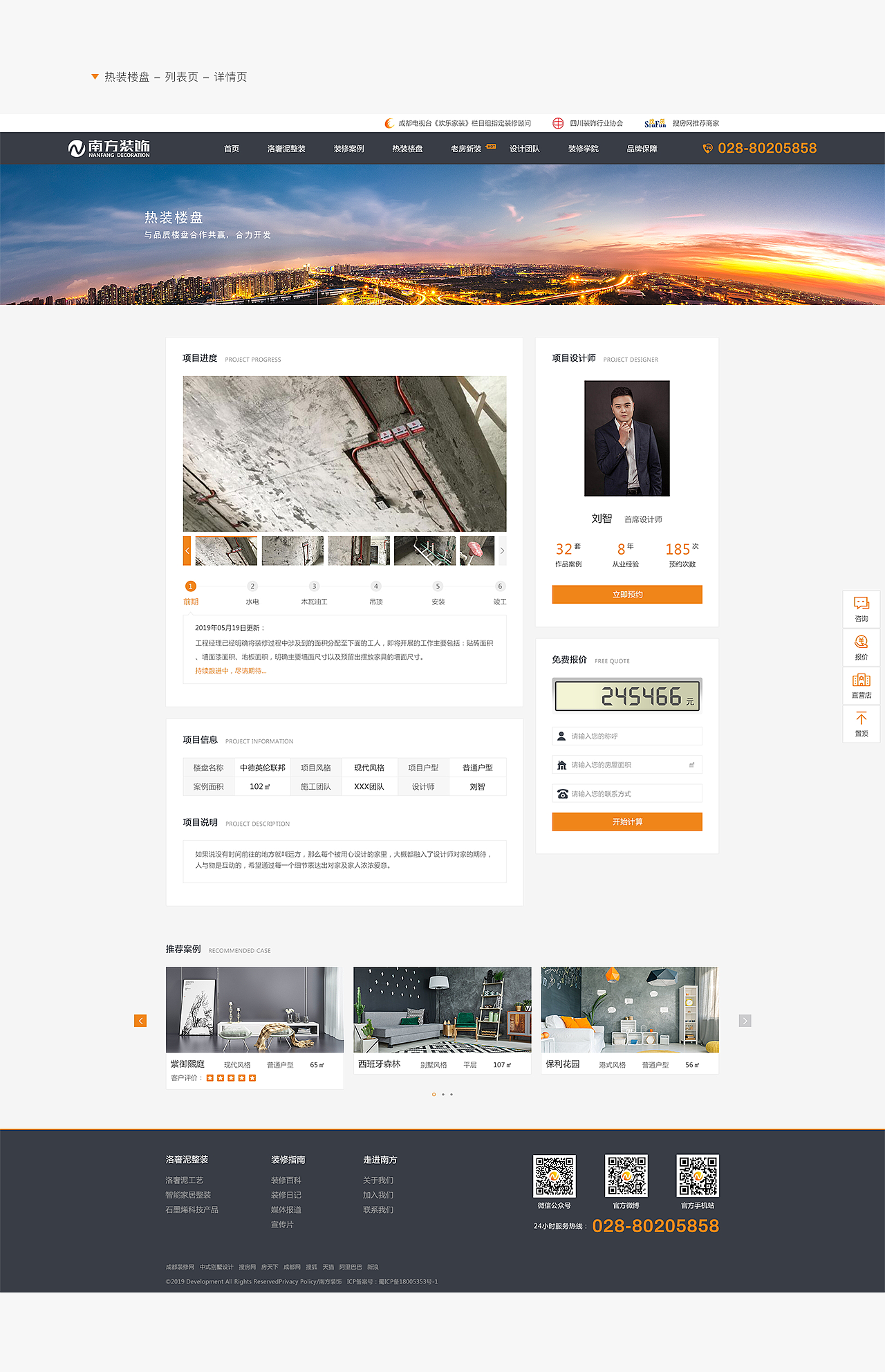Viewport: 885px width, 1372px height.
Task: Click the 四川装饰行业协会 globe icon
Action: pos(558,123)
